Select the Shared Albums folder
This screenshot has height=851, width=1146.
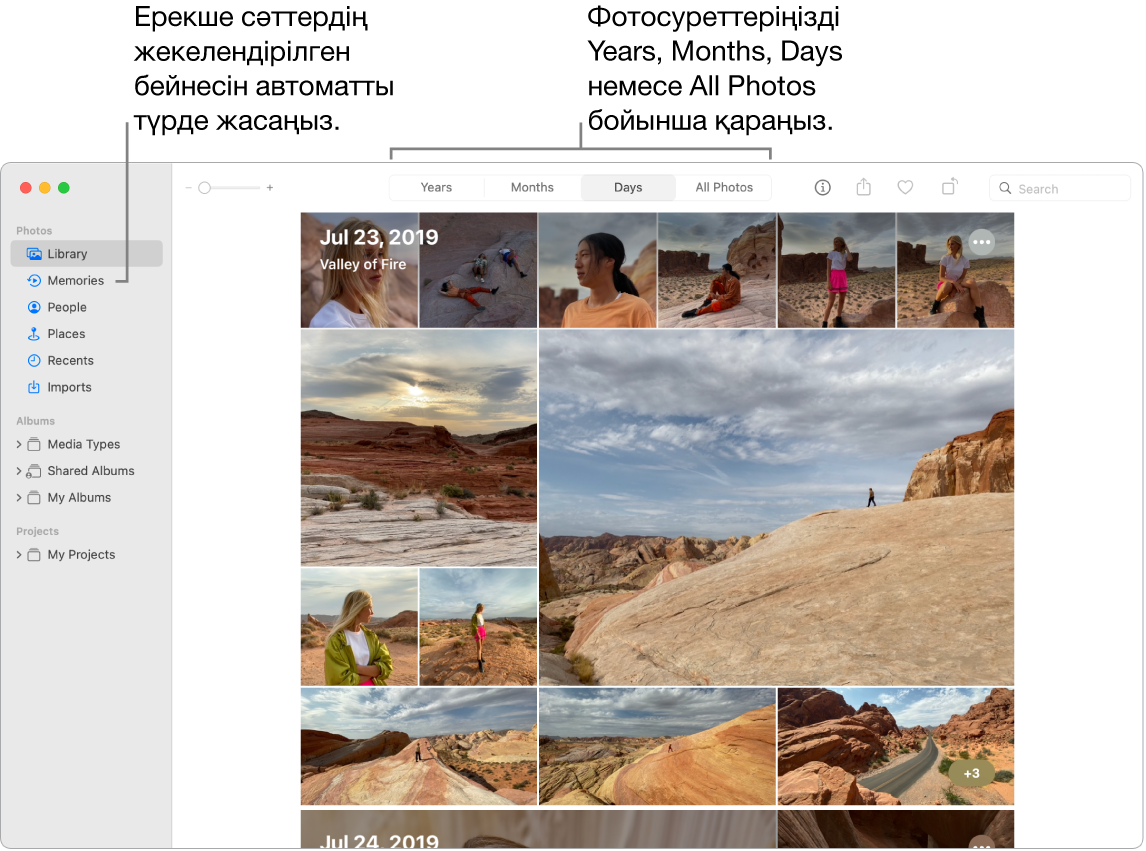pos(91,471)
